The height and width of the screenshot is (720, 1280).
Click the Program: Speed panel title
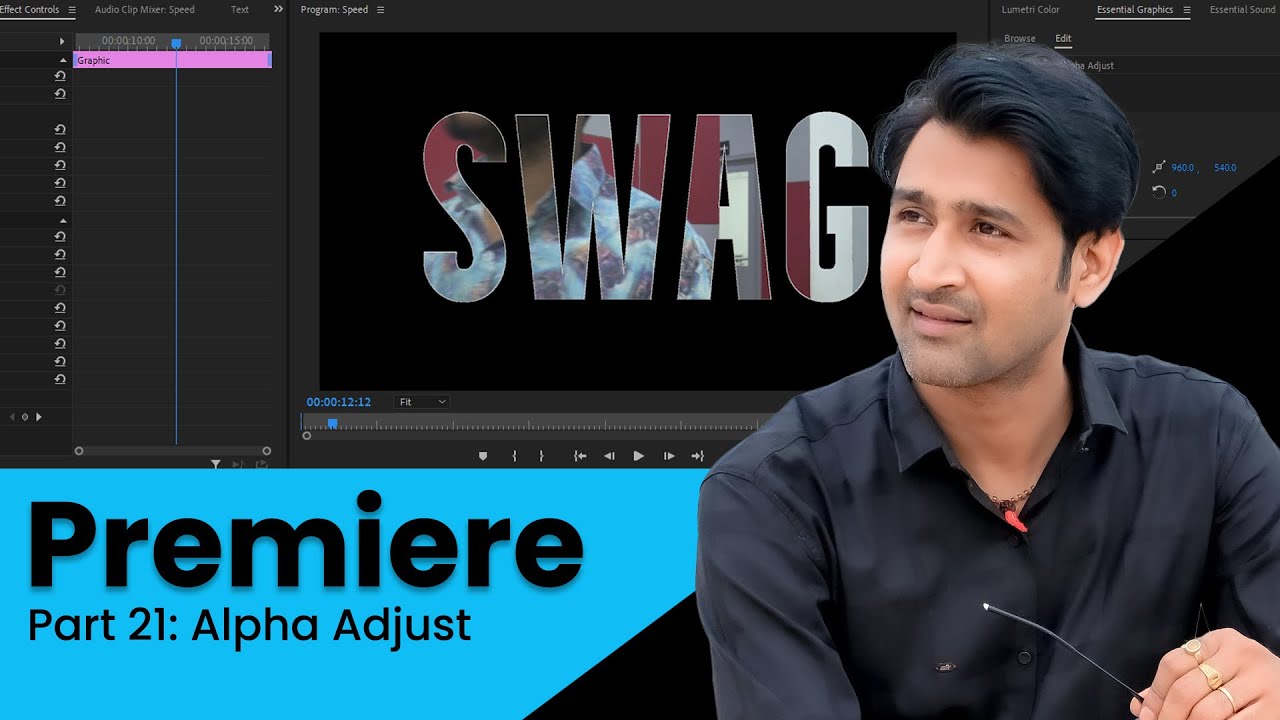click(x=334, y=10)
